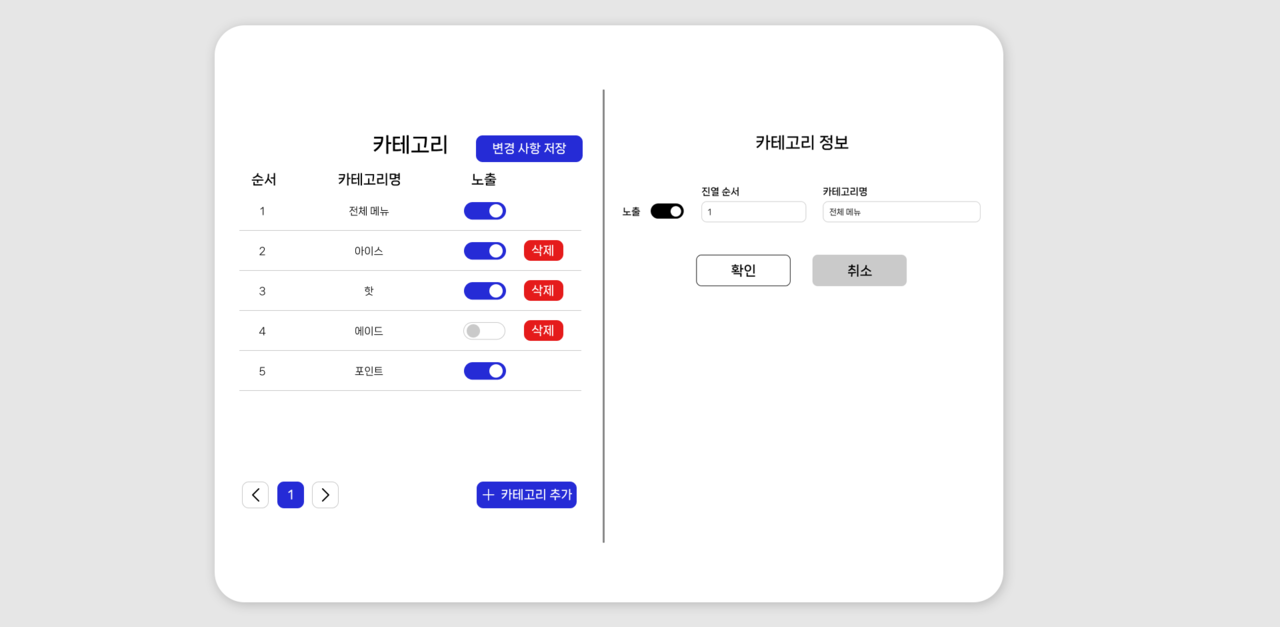Click the plus icon on 카테고리 추가

point(489,495)
